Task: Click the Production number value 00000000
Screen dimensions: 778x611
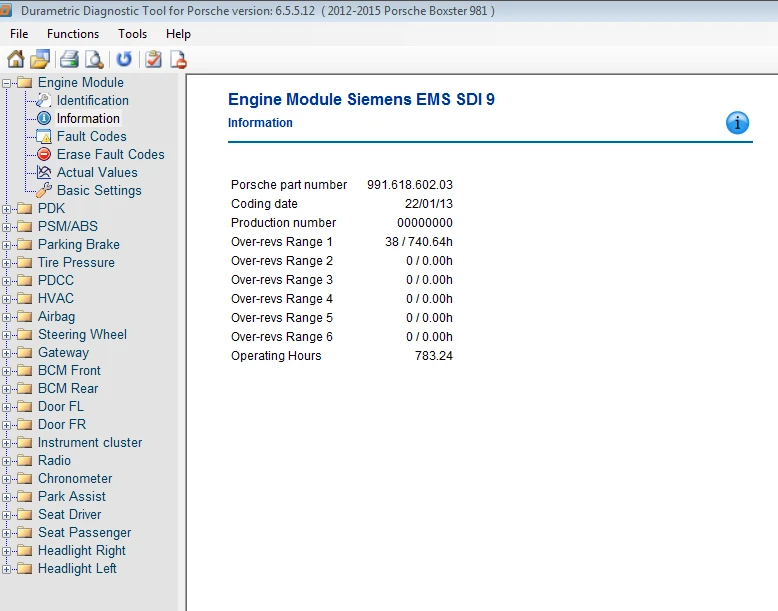Action: pyautogui.click(x=425, y=222)
